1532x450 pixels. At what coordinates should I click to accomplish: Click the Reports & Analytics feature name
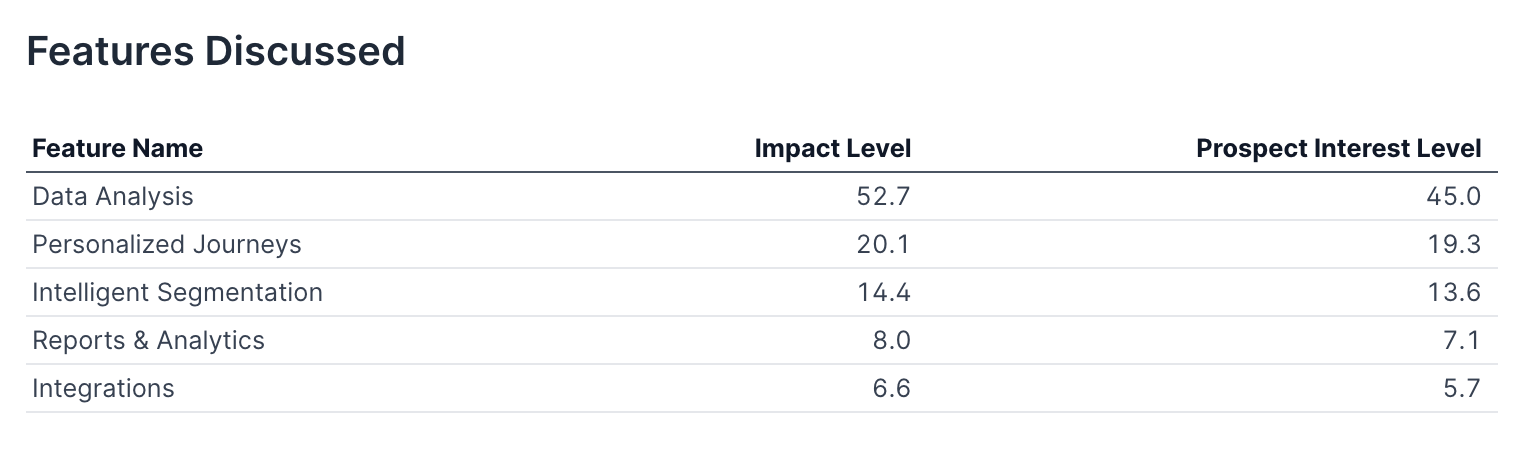pyautogui.click(x=148, y=341)
